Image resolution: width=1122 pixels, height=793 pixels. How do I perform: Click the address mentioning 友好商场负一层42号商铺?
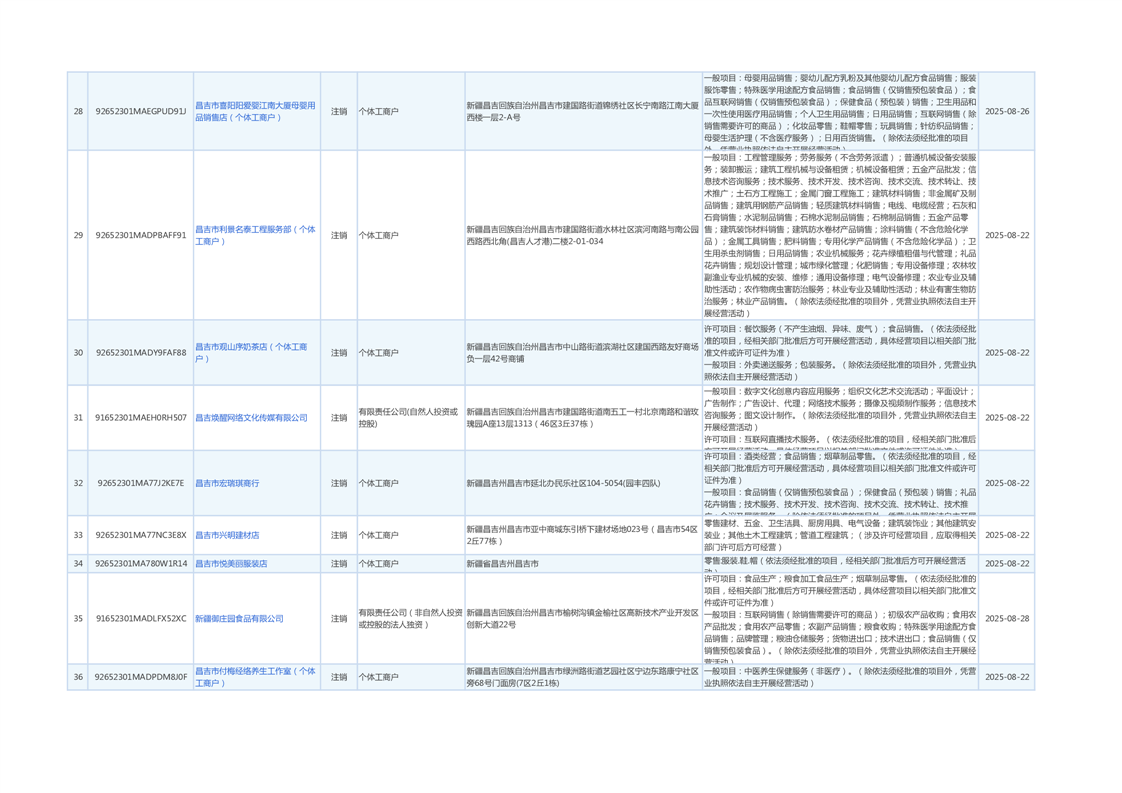(x=582, y=352)
